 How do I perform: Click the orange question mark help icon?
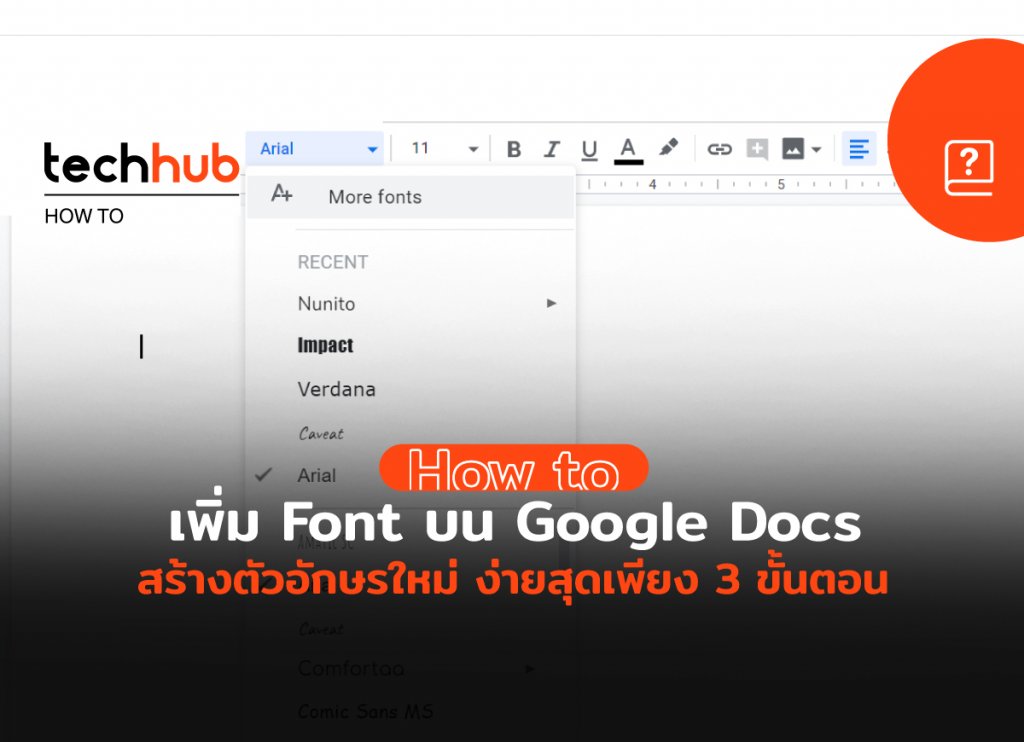point(969,164)
